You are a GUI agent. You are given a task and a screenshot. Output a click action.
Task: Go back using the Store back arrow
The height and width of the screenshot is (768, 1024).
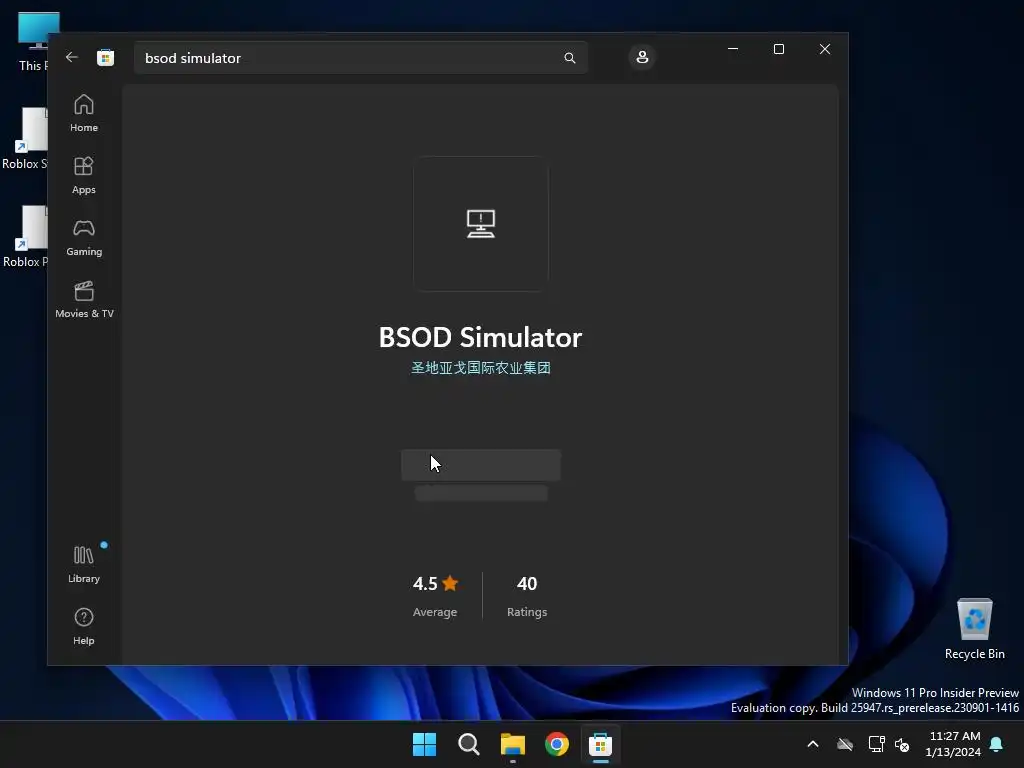[72, 57]
